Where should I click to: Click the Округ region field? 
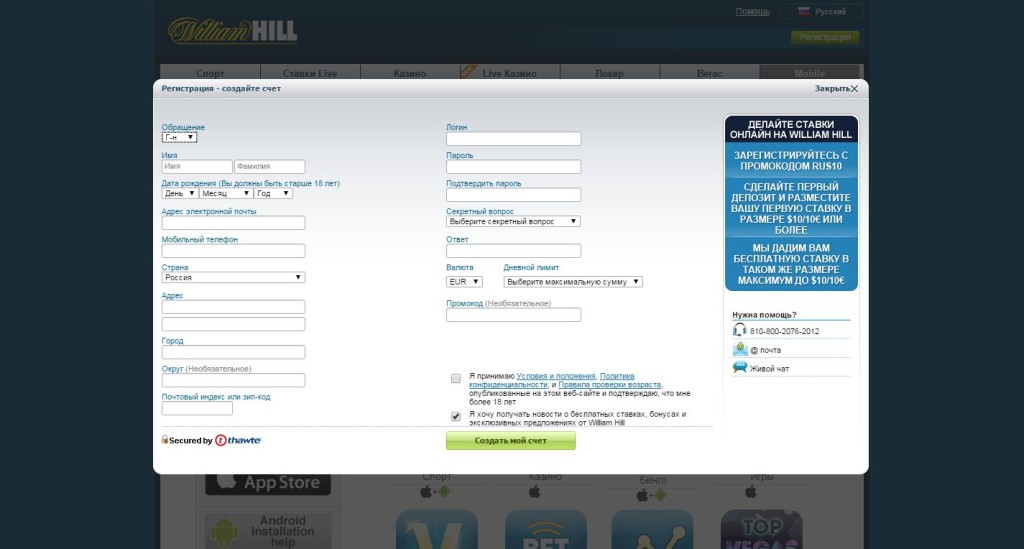[x=233, y=380]
